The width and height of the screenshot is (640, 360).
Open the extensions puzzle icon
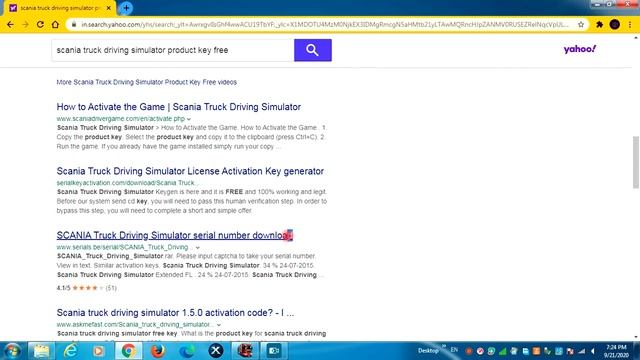pos(599,24)
